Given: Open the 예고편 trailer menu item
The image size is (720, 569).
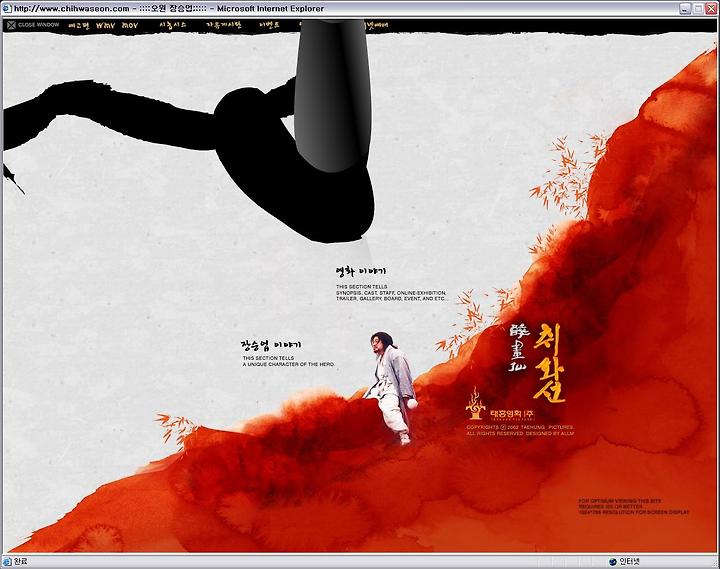Looking at the screenshot, I should pyautogui.click(x=79, y=26).
